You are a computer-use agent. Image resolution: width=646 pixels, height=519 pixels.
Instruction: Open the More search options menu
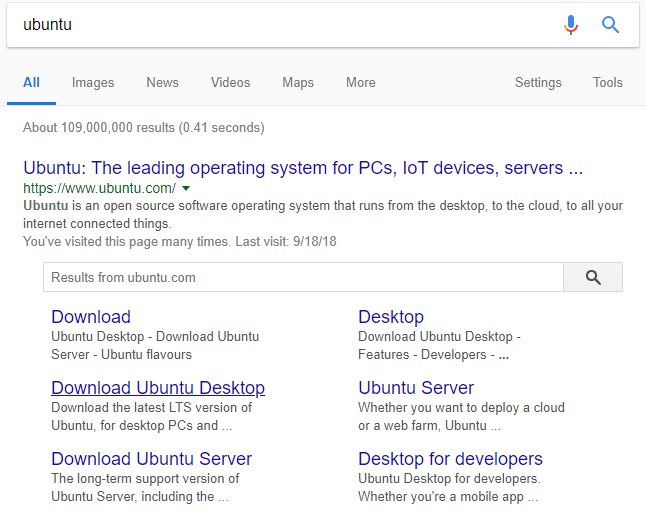pos(360,82)
